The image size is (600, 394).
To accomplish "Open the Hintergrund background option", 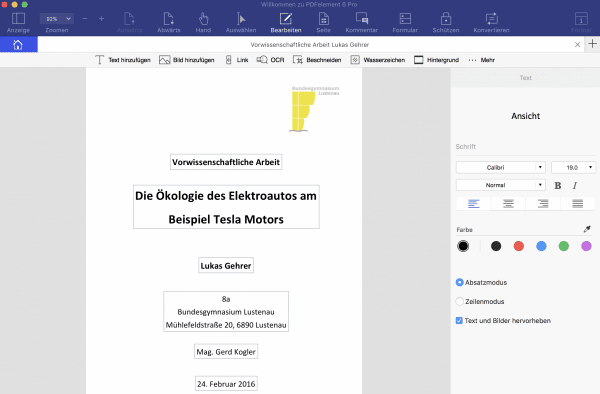I will 436,60.
